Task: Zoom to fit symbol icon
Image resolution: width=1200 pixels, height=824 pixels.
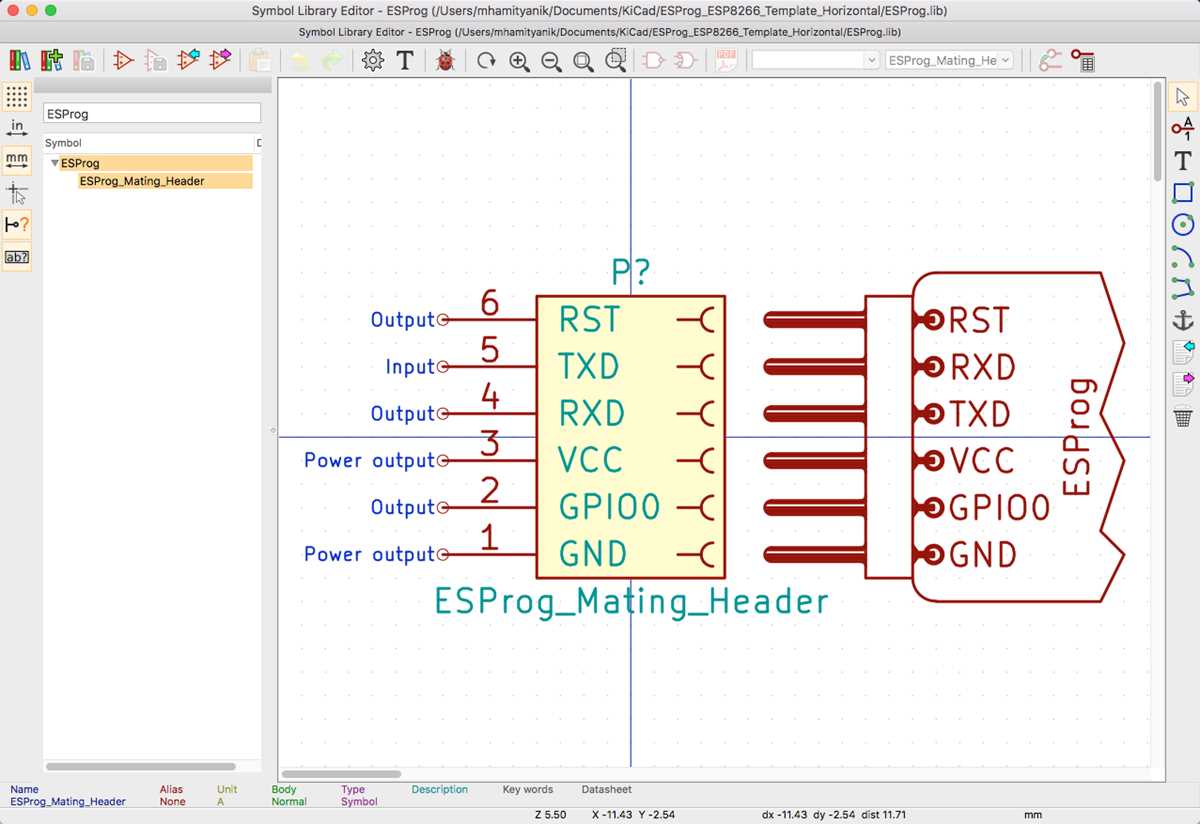Action: [x=583, y=60]
